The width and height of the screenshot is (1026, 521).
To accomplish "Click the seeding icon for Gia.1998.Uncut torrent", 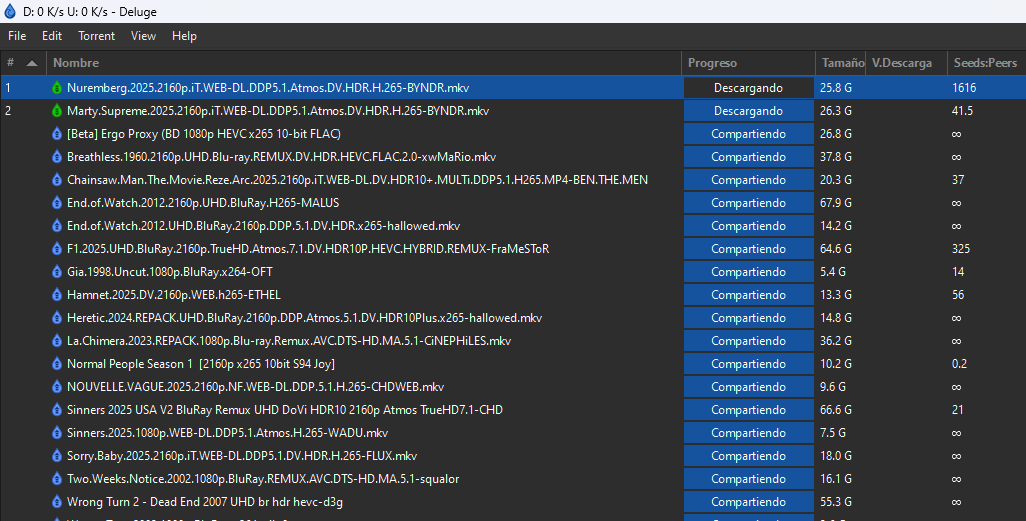I will (x=57, y=272).
